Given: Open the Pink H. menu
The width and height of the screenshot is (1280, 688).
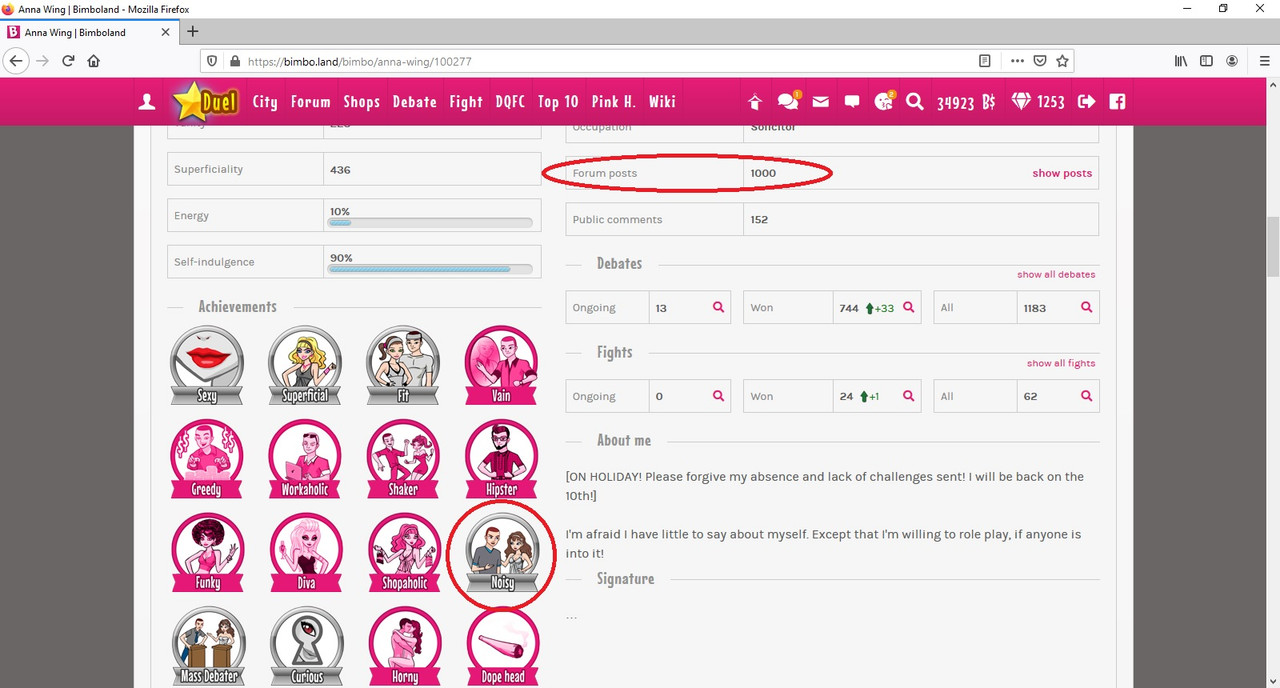Looking at the screenshot, I should click(x=614, y=102).
